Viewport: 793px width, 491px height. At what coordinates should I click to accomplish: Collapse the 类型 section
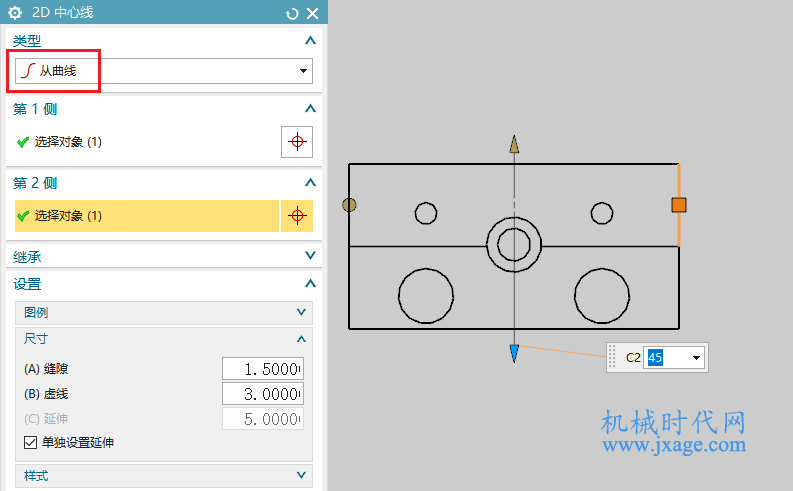click(311, 40)
